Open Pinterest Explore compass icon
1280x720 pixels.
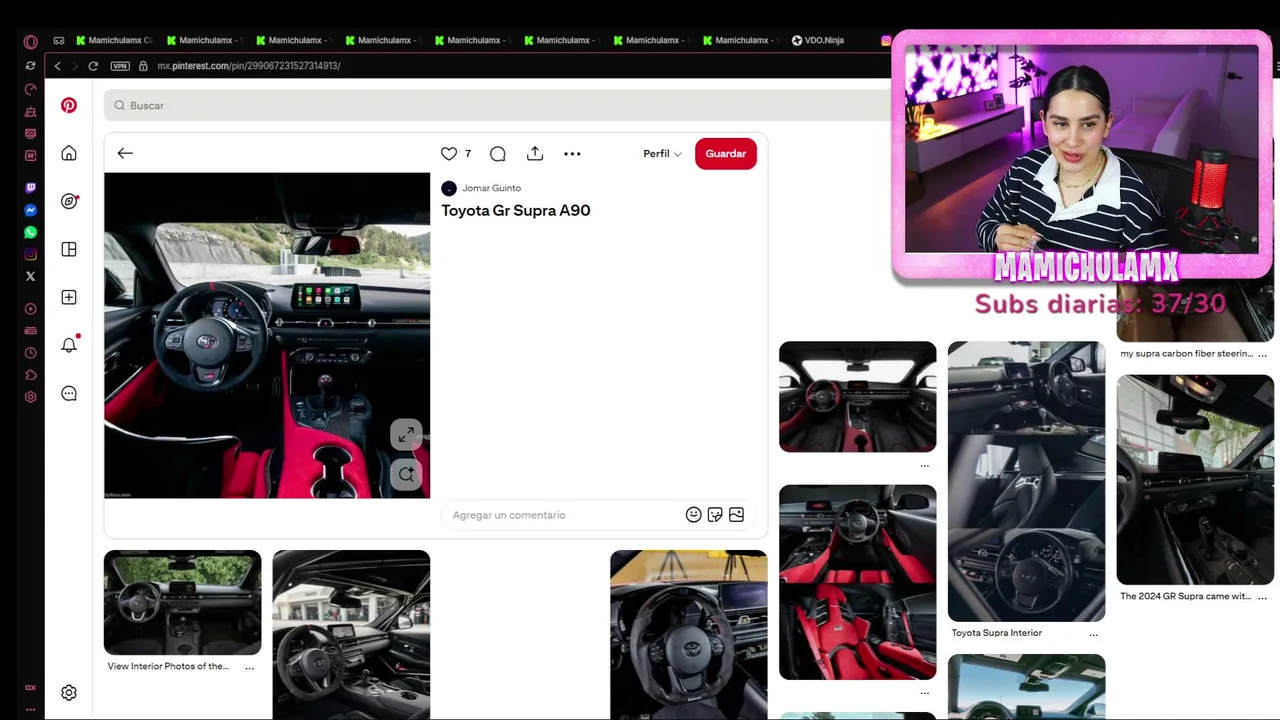(69, 201)
